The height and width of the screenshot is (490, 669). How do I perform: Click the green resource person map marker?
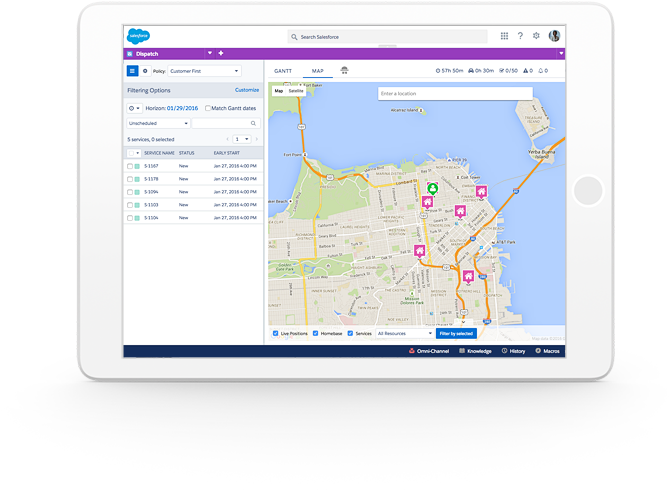(x=433, y=189)
